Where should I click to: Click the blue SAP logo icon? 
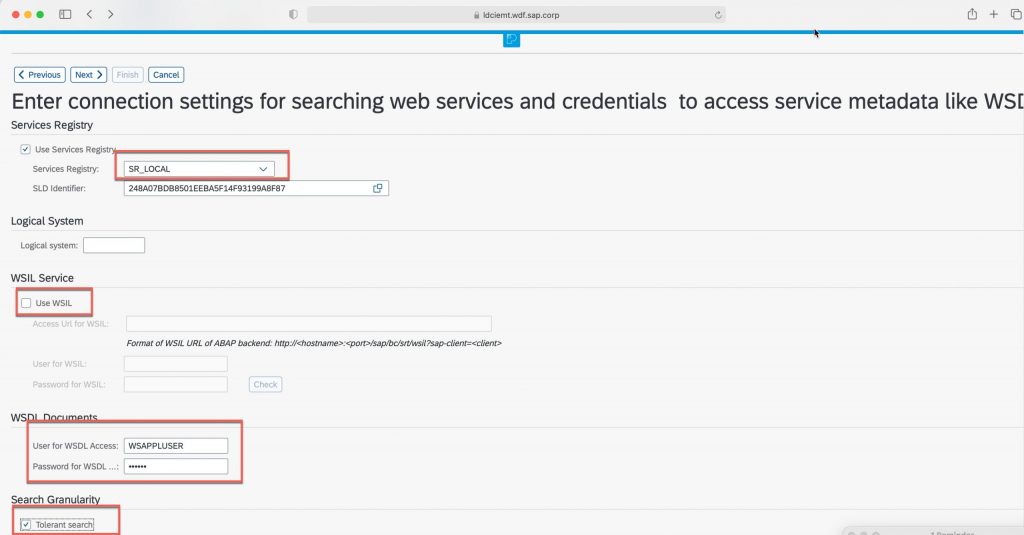tap(511, 40)
